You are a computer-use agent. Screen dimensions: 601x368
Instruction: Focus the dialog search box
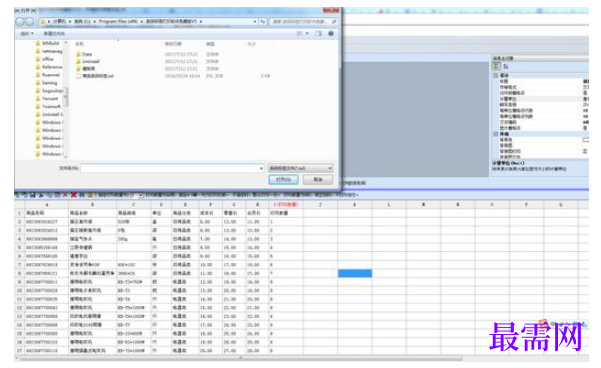[303, 22]
